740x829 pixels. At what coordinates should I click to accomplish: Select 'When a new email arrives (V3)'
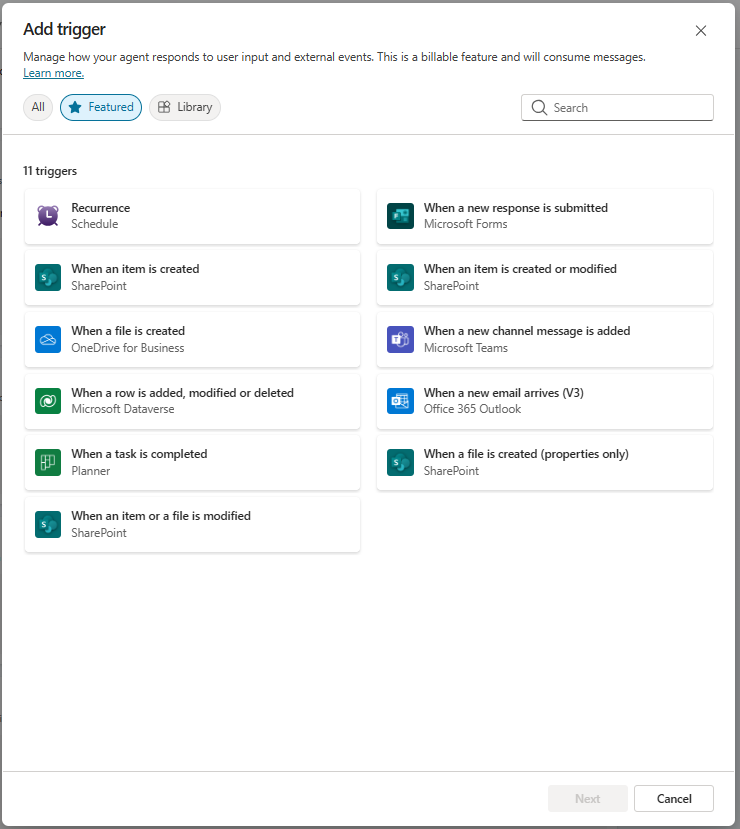tap(545, 401)
